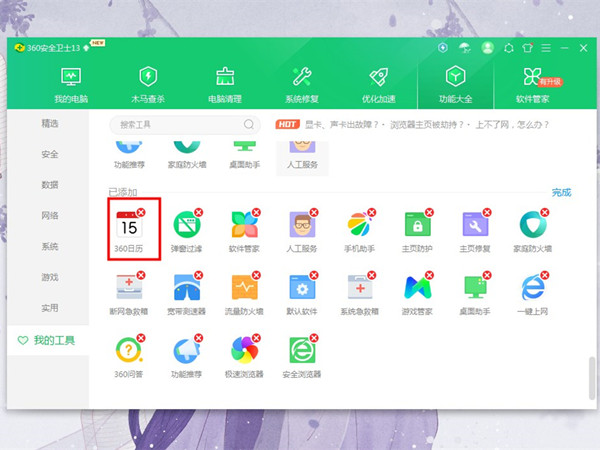
Task: Switch to 我的电脑 main tab
Action: [71, 85]
